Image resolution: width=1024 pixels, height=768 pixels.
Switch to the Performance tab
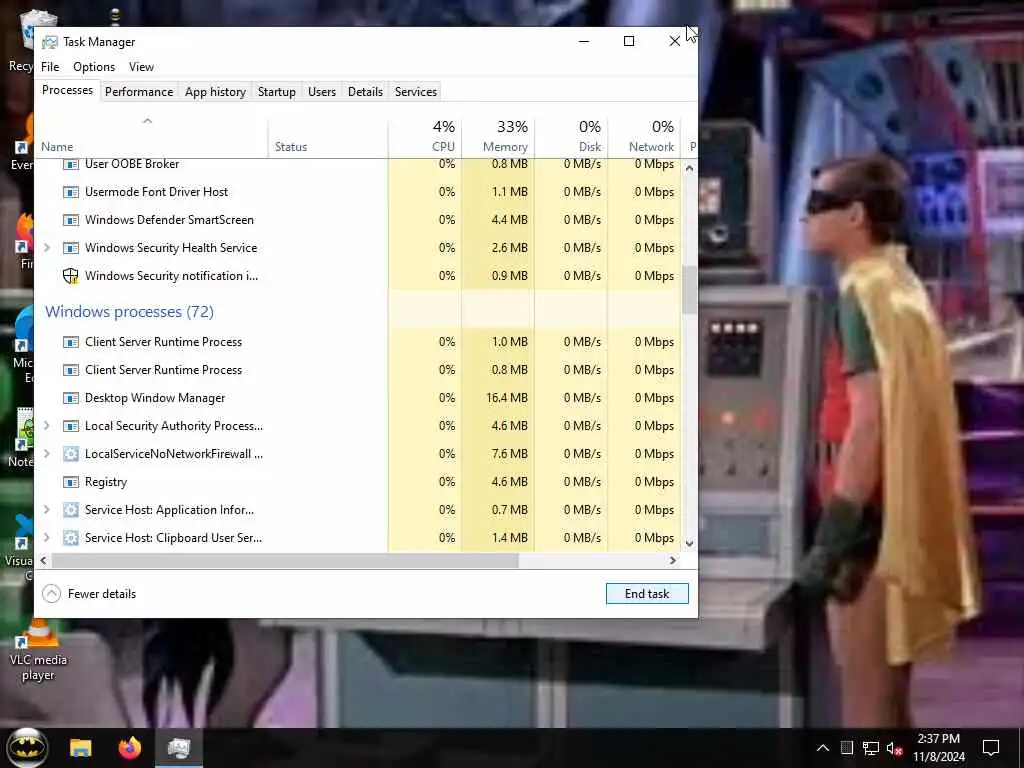point(139,92)
